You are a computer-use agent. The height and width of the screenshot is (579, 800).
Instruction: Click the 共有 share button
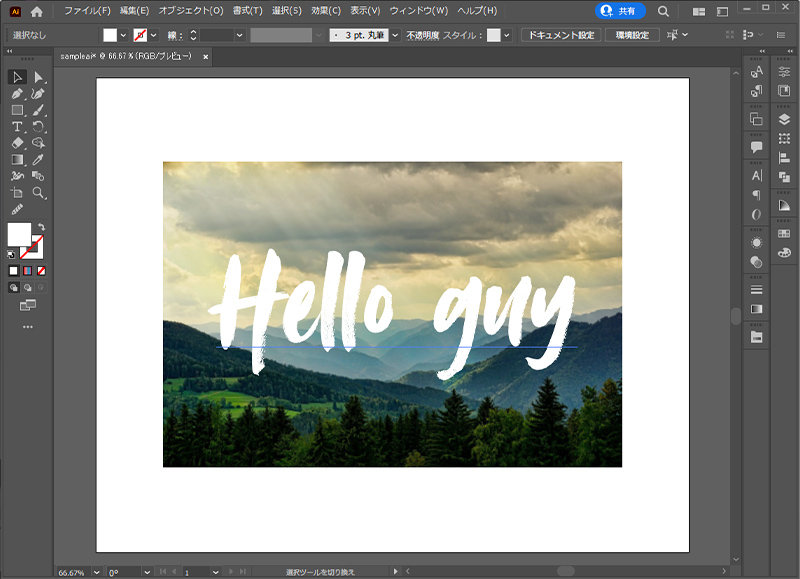click(621, 11)
